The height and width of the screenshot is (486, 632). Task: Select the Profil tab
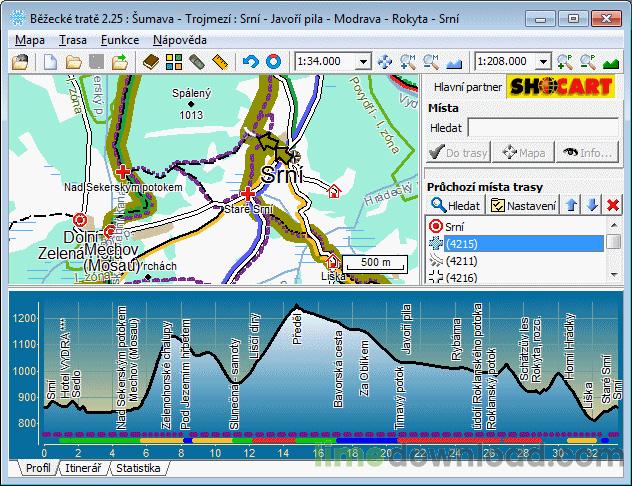pos(38,468)
